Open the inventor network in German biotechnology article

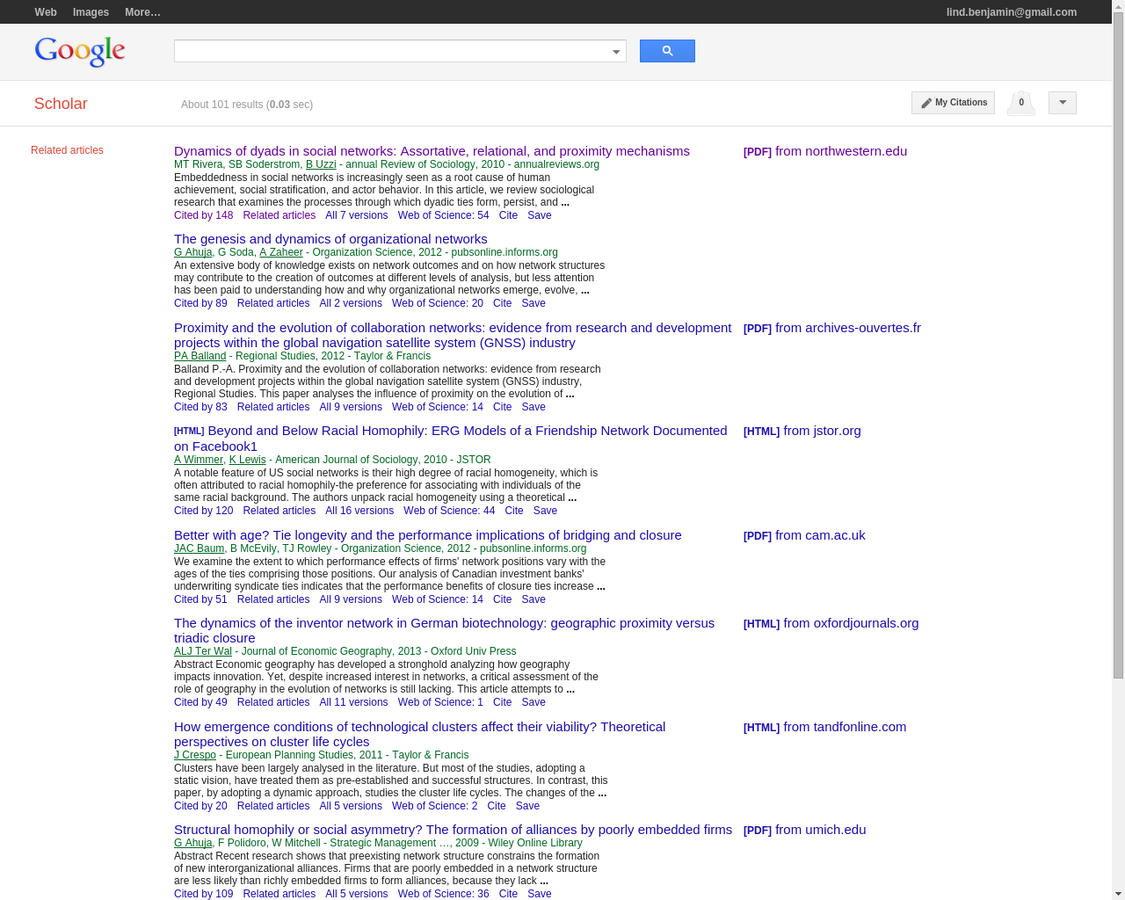444,631
